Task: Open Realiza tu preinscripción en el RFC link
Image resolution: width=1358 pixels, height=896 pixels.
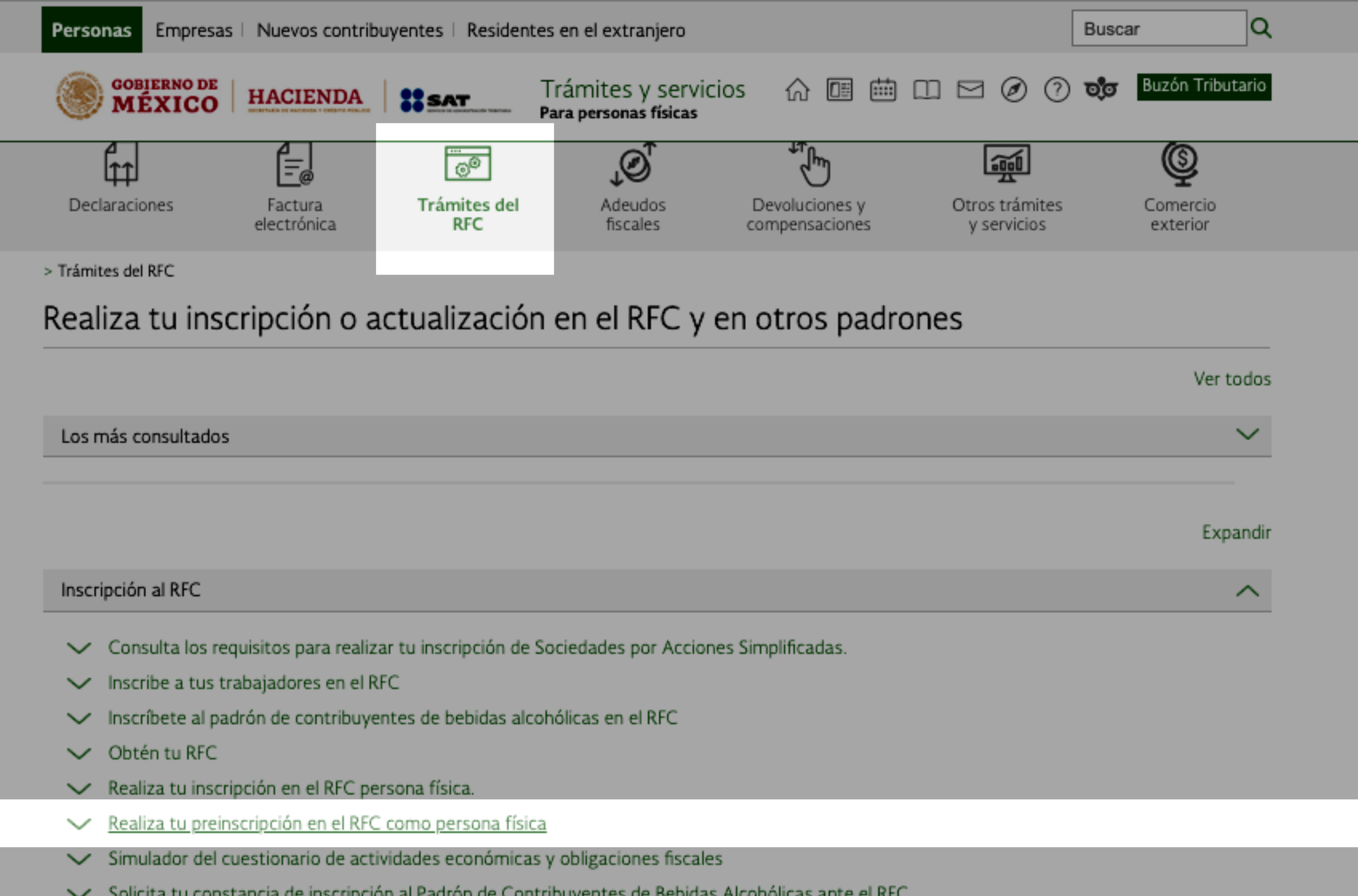Action: (x=327, y=823)
